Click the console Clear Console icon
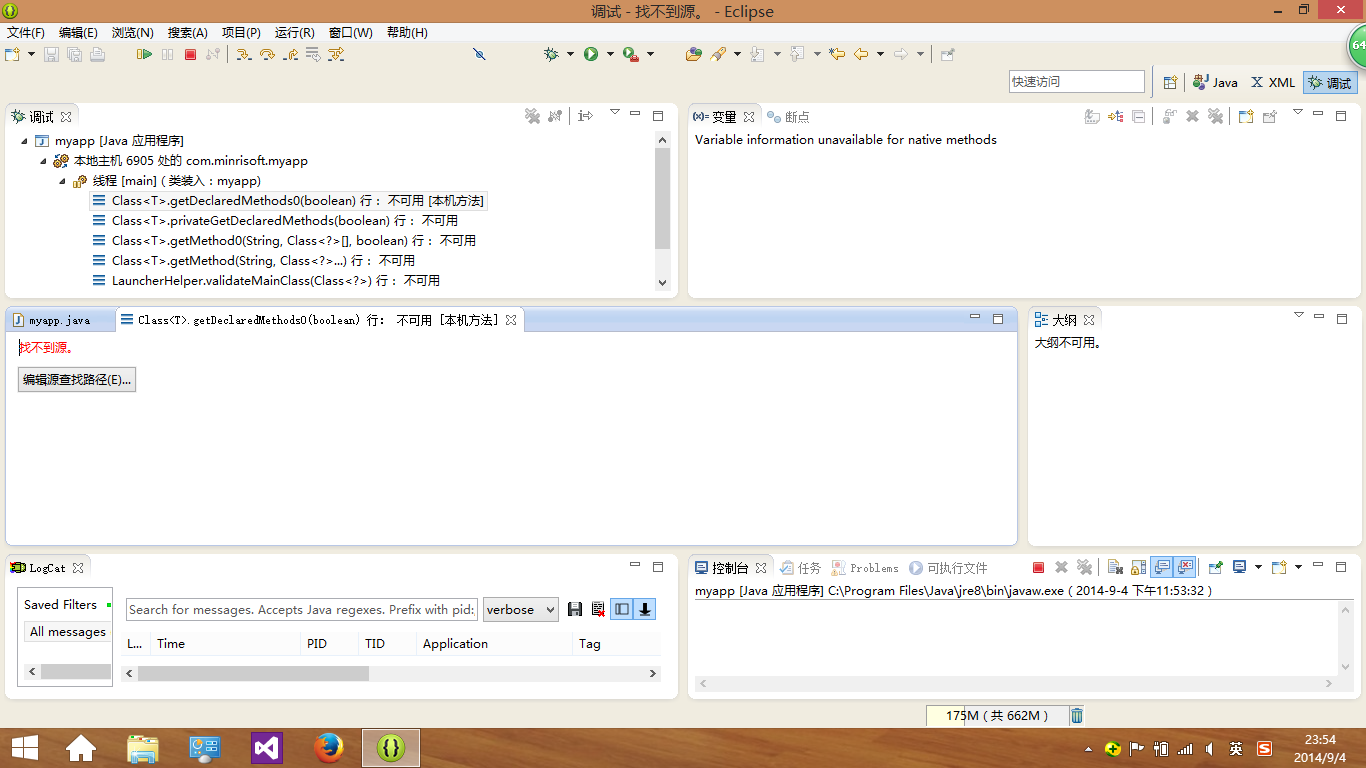Image resolution: width=1366 pixels, height=768 pixels. pos(1115,567)
